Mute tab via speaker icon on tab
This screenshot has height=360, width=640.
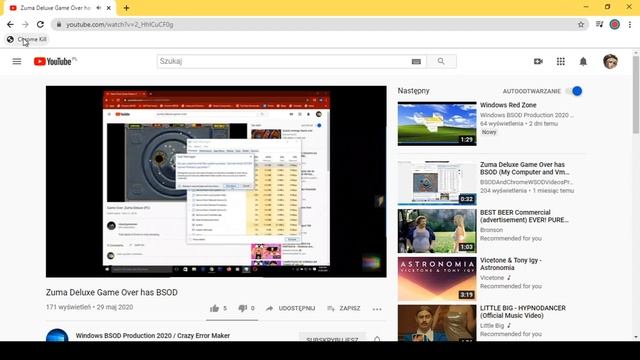pos(99,8)
